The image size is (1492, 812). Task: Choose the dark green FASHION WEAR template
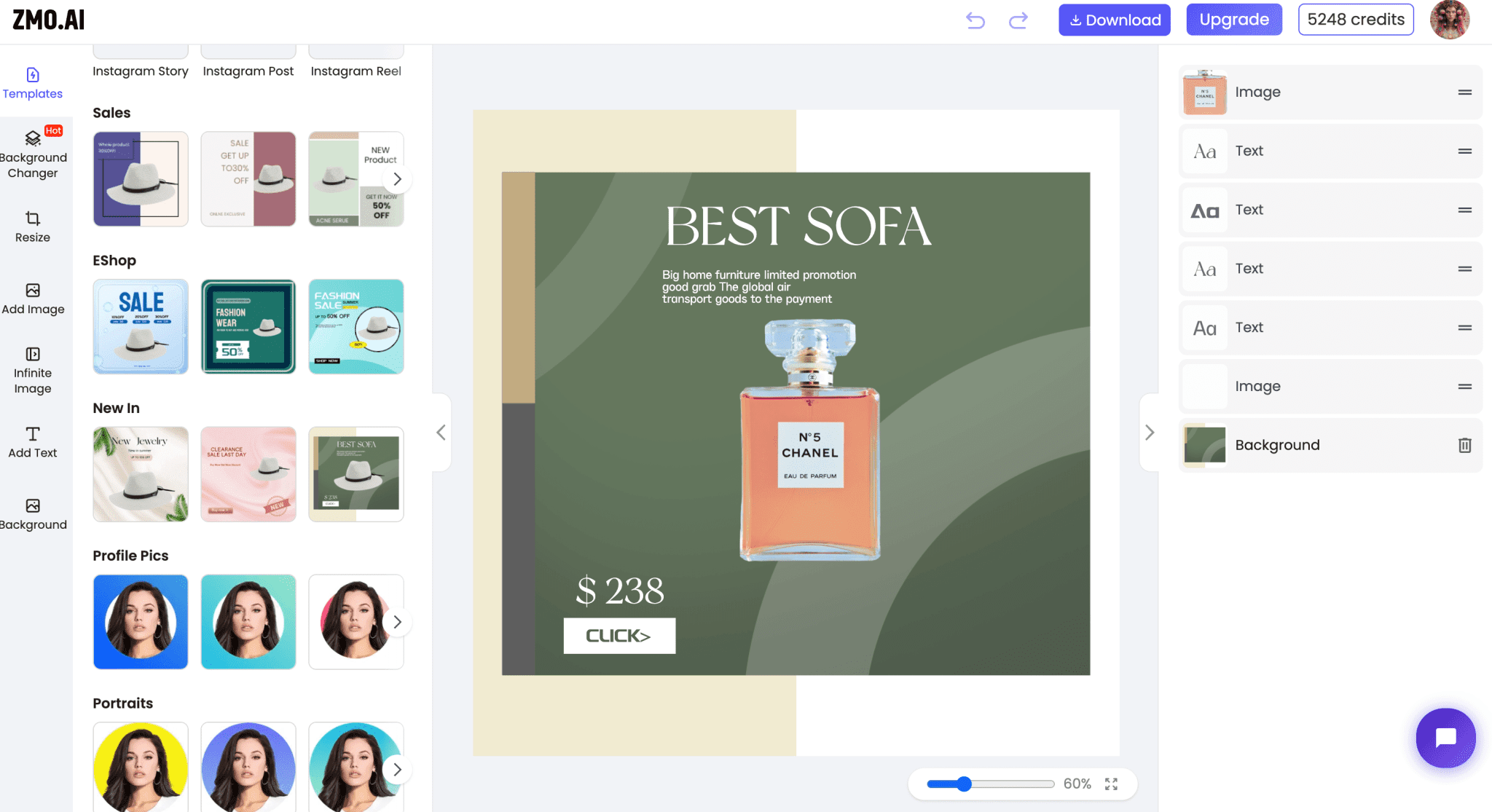coord(248,327)
